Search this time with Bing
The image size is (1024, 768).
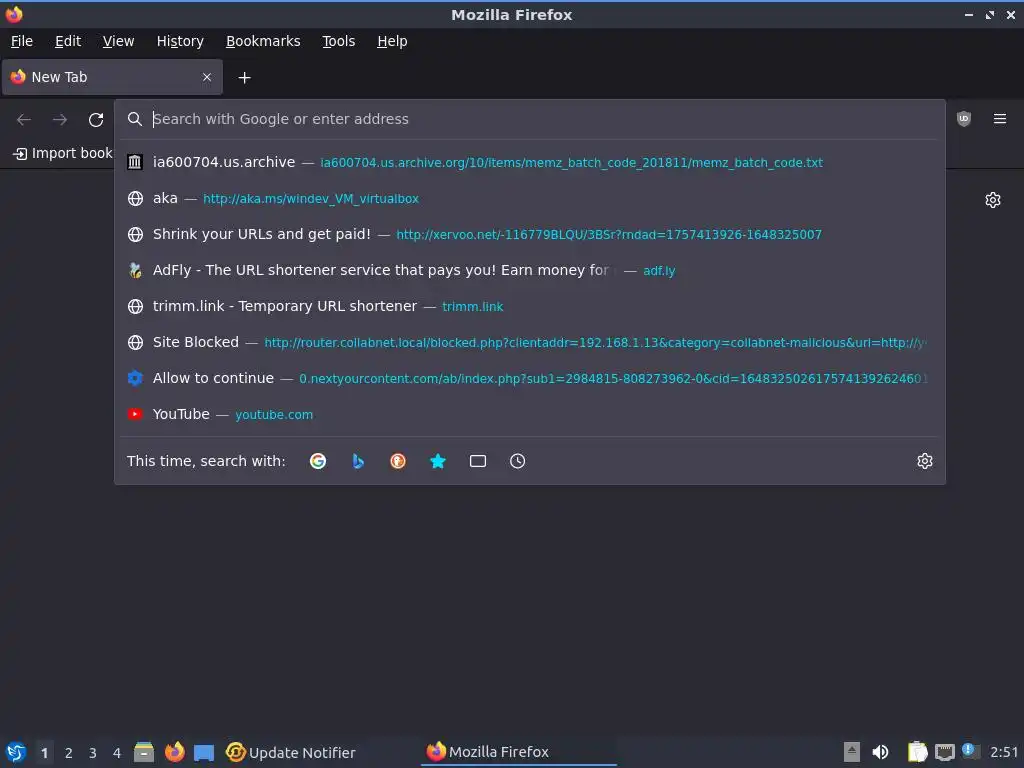pos(358,461)
